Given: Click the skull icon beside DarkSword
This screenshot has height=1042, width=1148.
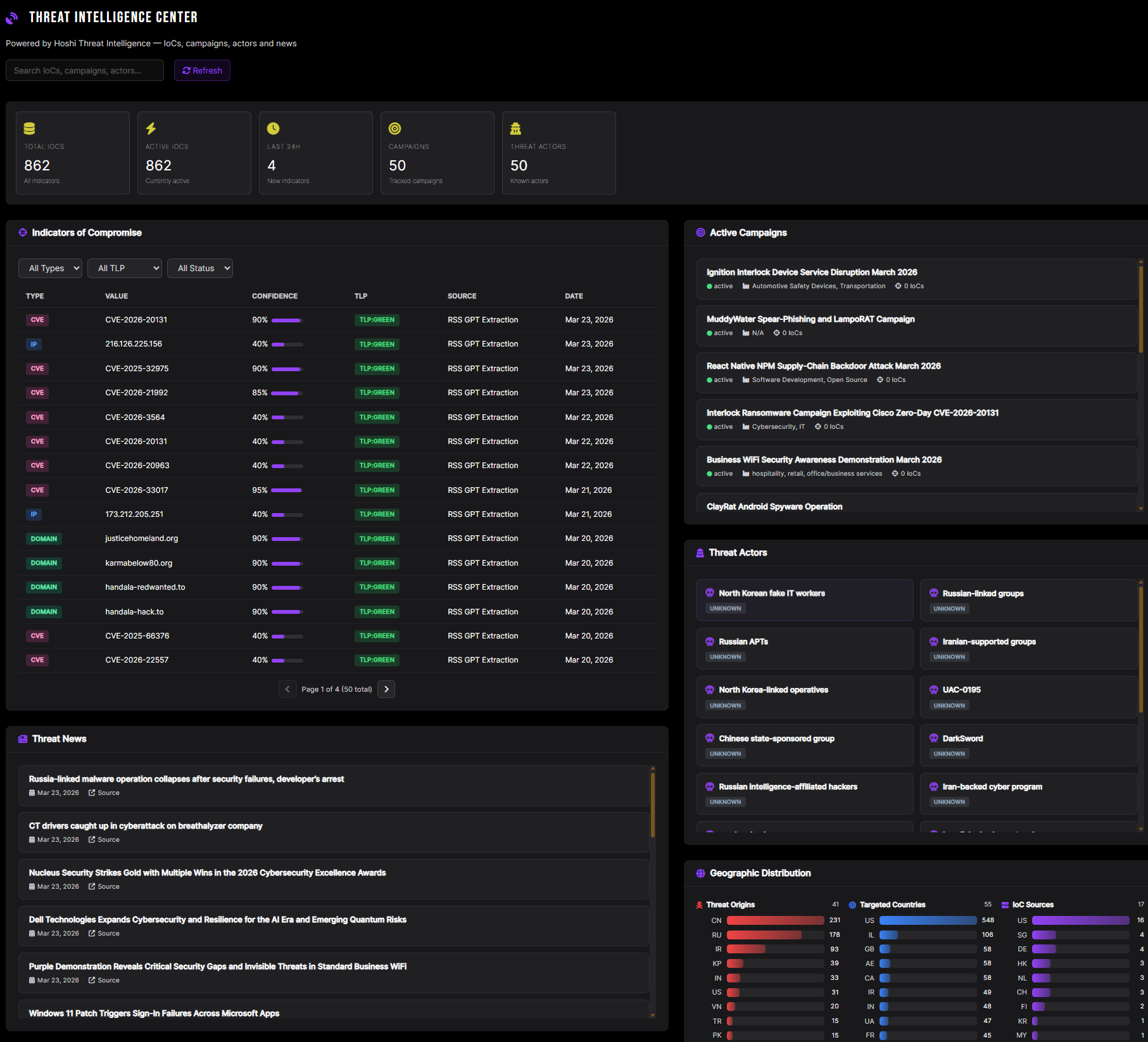Looking at the screenshot, I should click(933, 738).
